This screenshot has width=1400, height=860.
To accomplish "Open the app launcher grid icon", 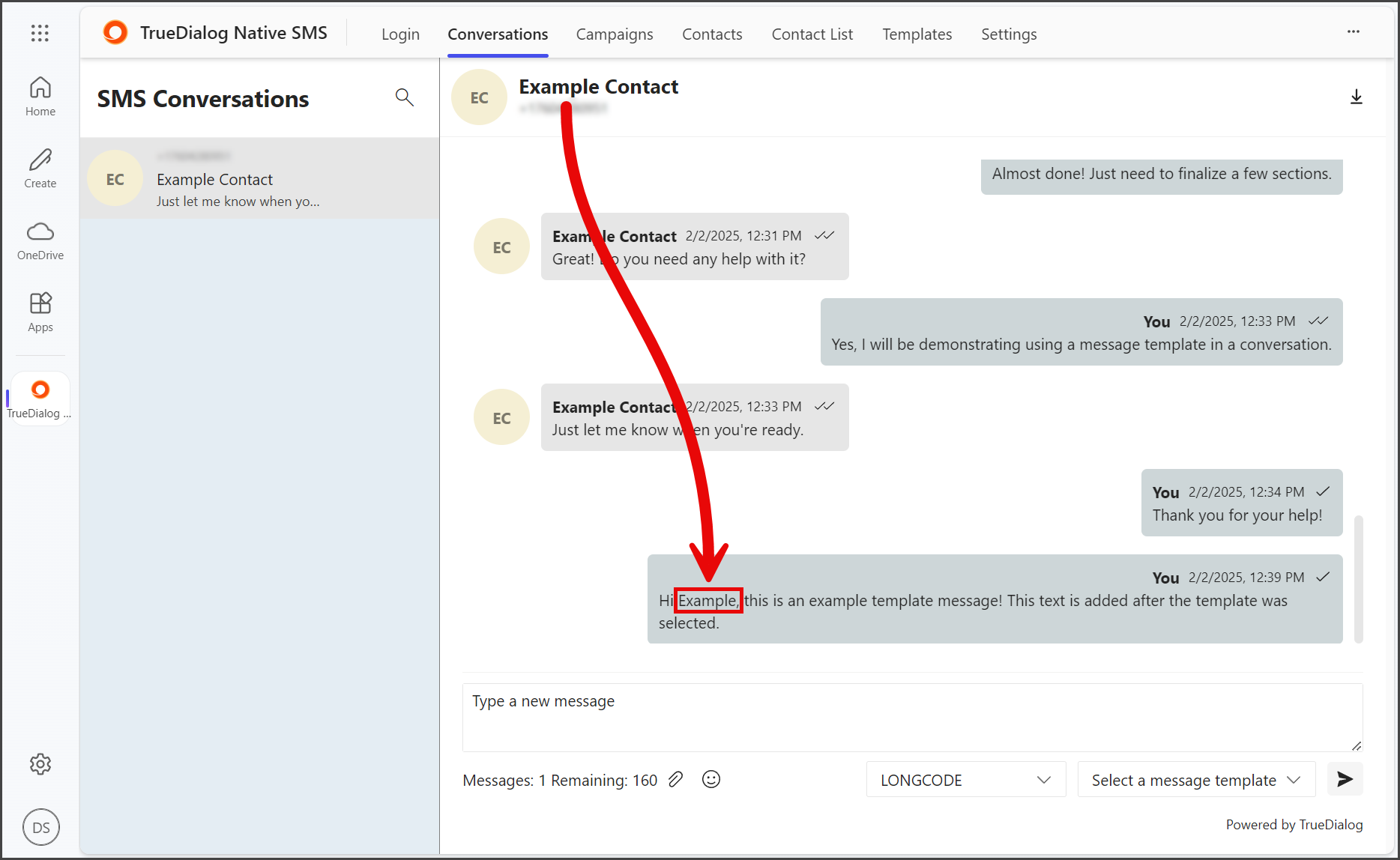I will click(x=40, y=33).
